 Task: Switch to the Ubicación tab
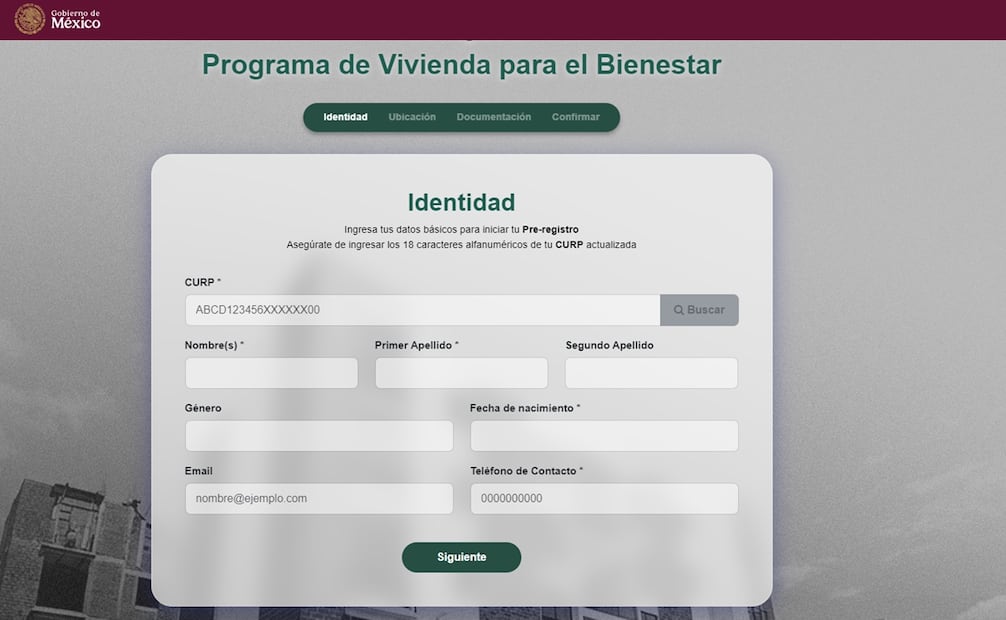coord(411,117)
